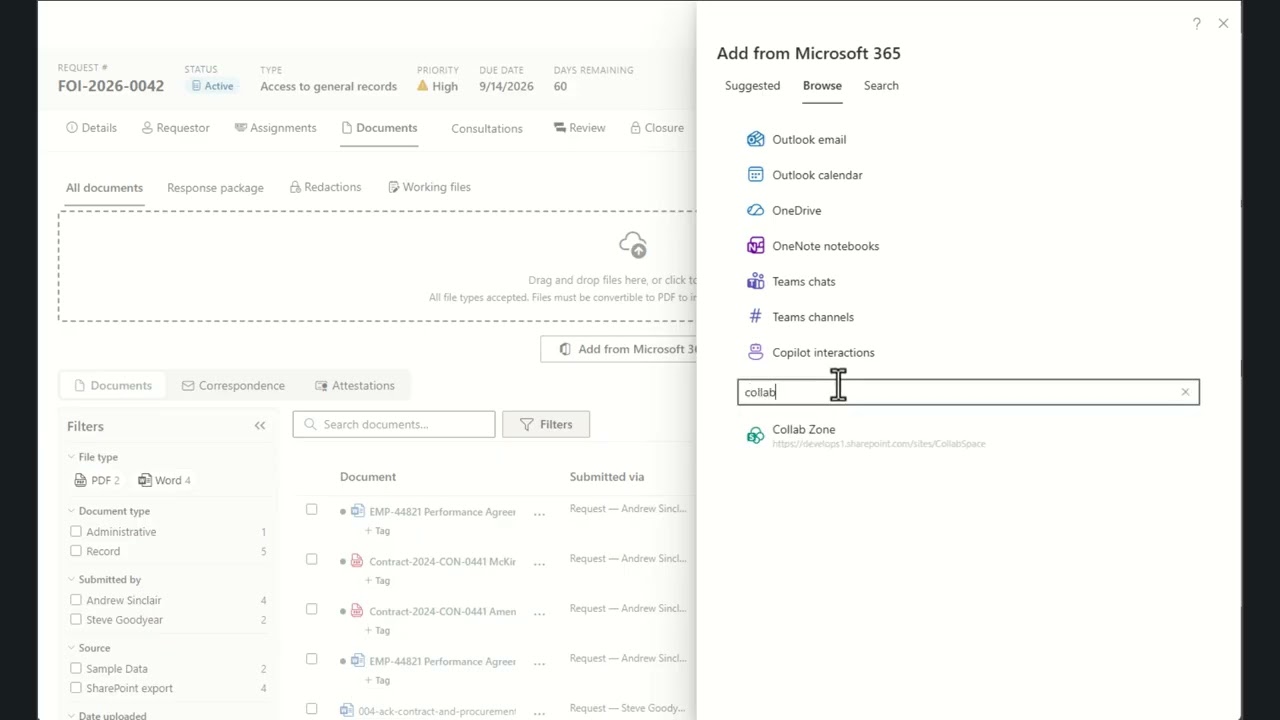Collapse the Date uploaded filter group
The width and height of the screenshot is (1280, 720).
pyautogui.click(x=71, y=715)
